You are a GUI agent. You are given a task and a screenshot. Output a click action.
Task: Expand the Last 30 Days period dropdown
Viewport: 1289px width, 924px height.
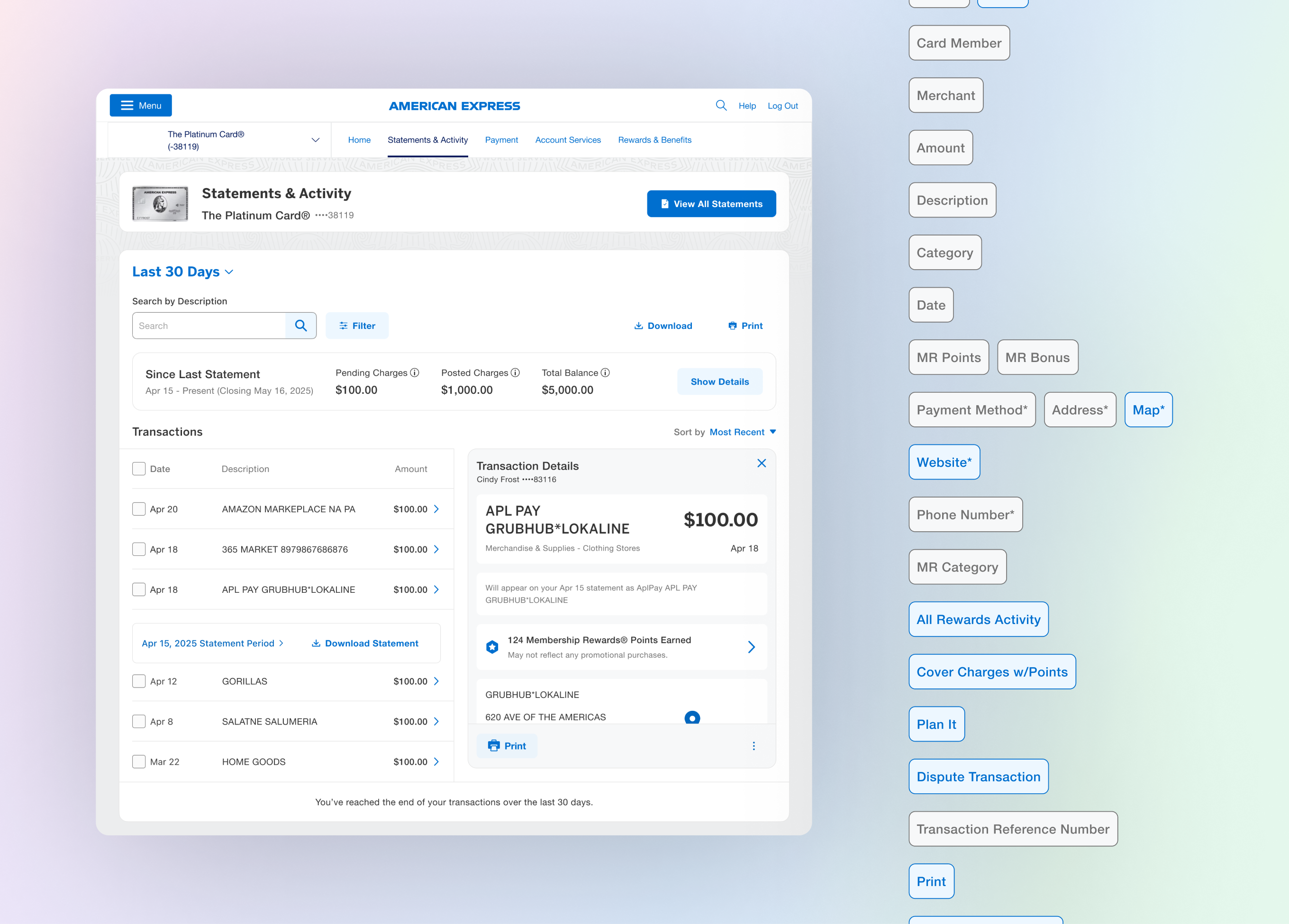point(182,272)
